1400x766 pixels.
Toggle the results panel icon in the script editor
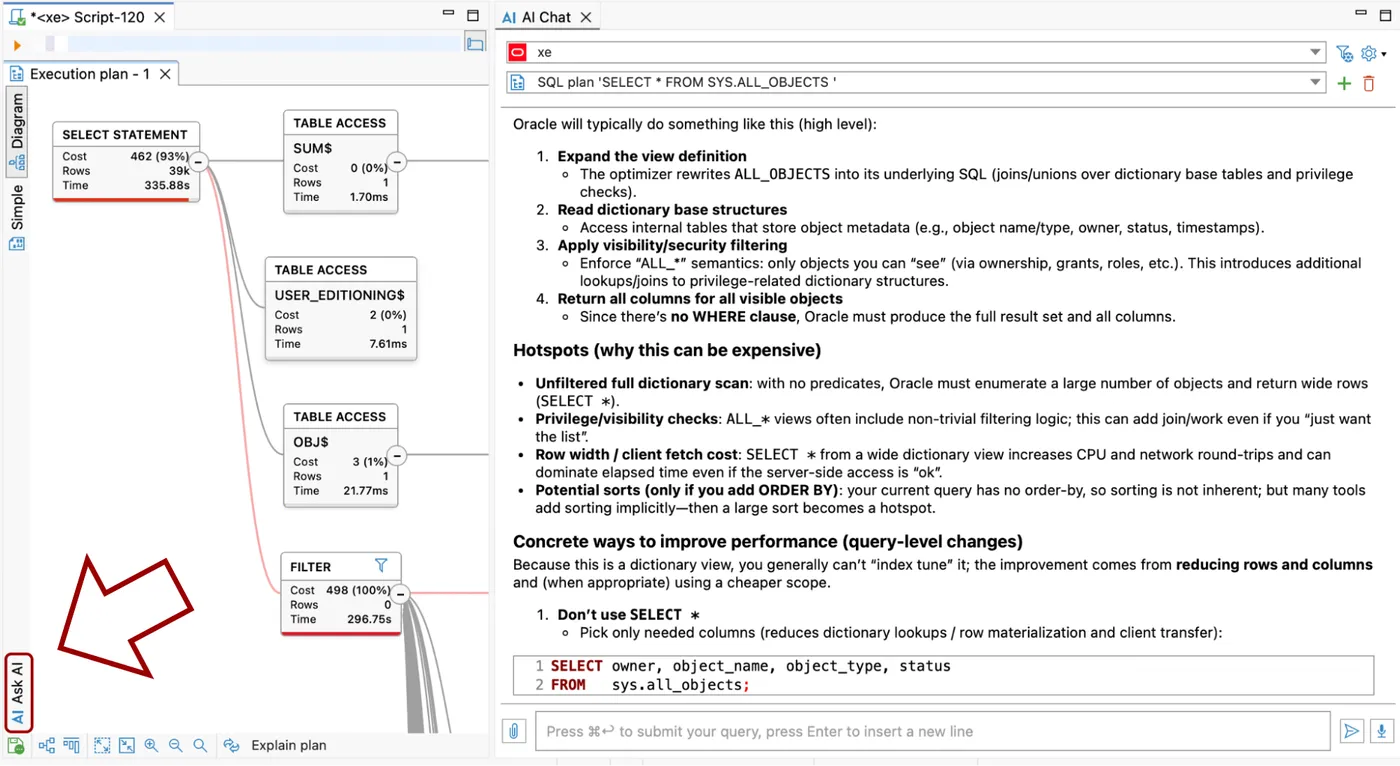tap(475, 43)
